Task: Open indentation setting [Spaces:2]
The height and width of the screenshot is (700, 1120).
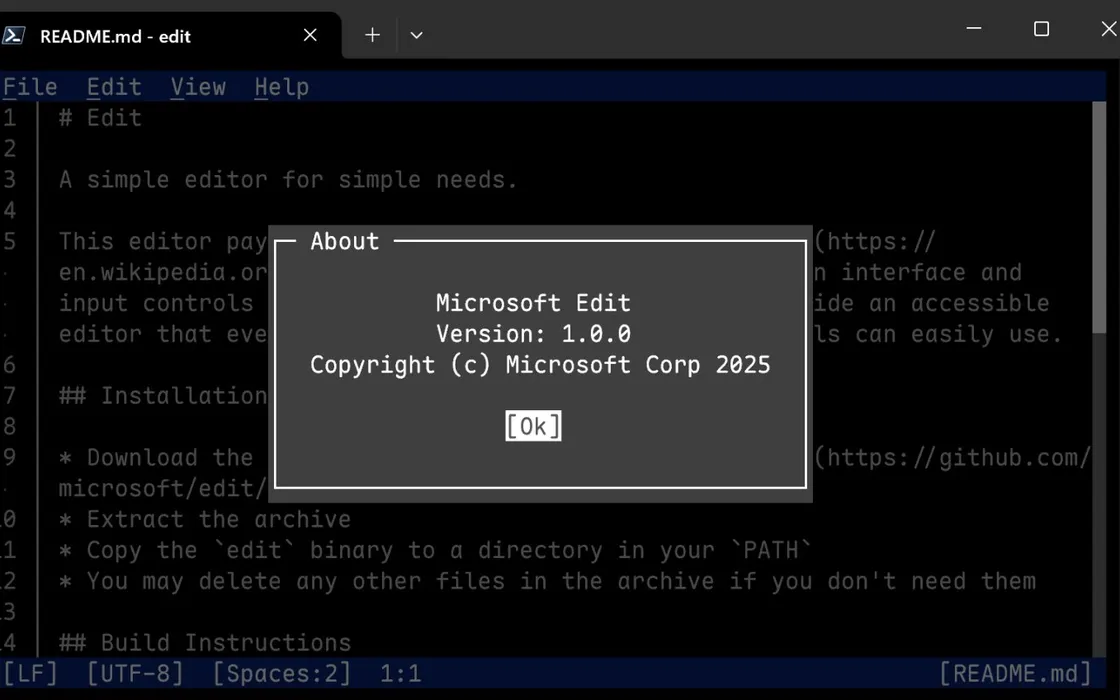Action: coord(281,674)
